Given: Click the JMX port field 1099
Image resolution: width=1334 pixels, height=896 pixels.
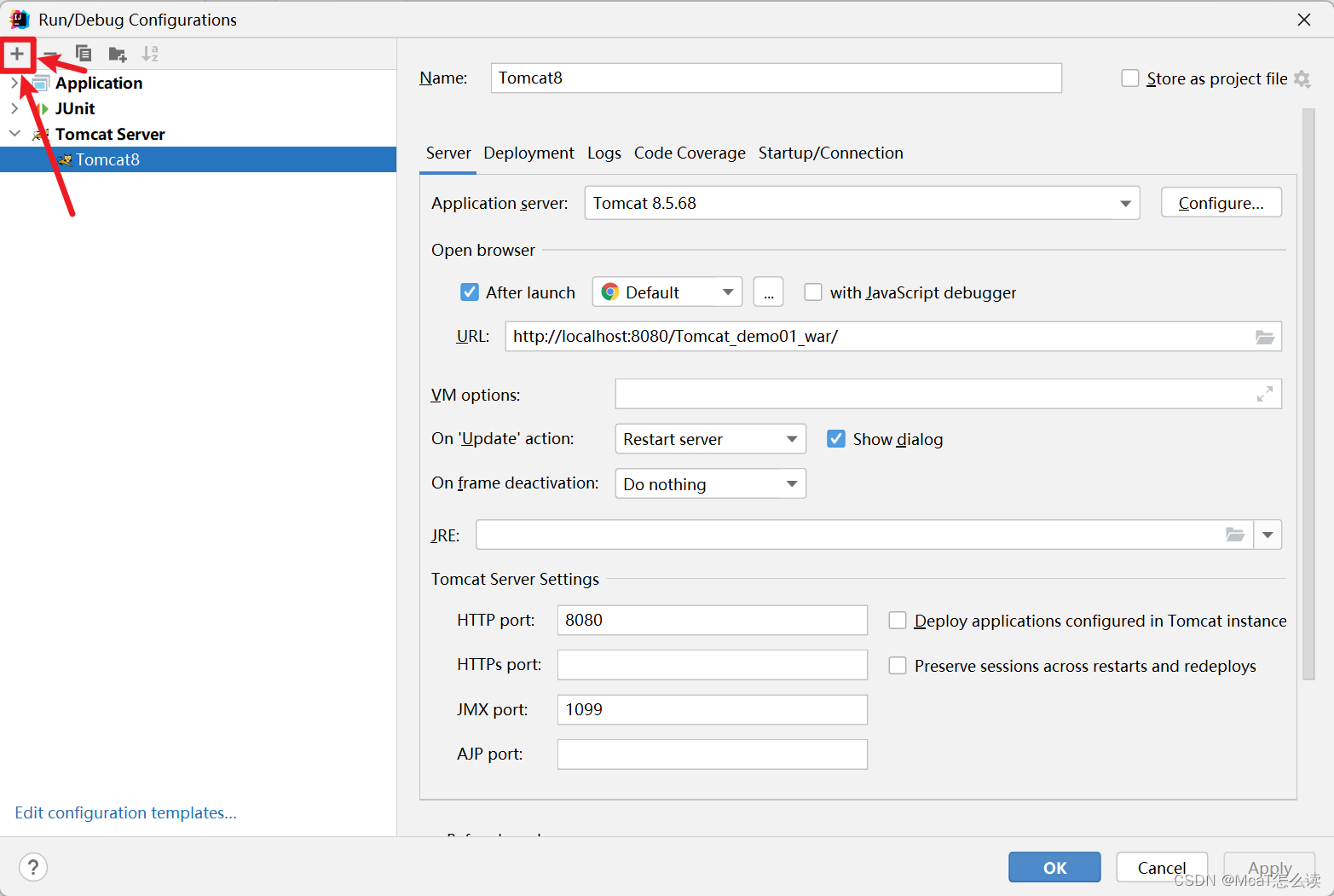Looking at the screenshot, I should pos(713,709).
